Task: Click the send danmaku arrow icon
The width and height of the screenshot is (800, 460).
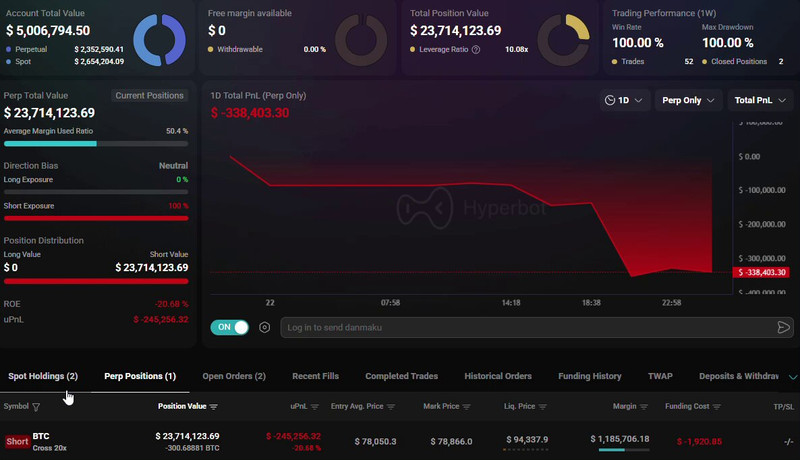Action: 783,327
